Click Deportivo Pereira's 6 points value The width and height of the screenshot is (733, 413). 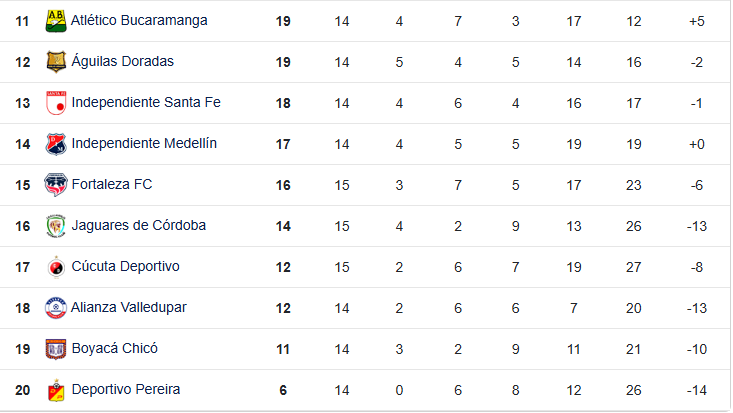pos(283,390)
